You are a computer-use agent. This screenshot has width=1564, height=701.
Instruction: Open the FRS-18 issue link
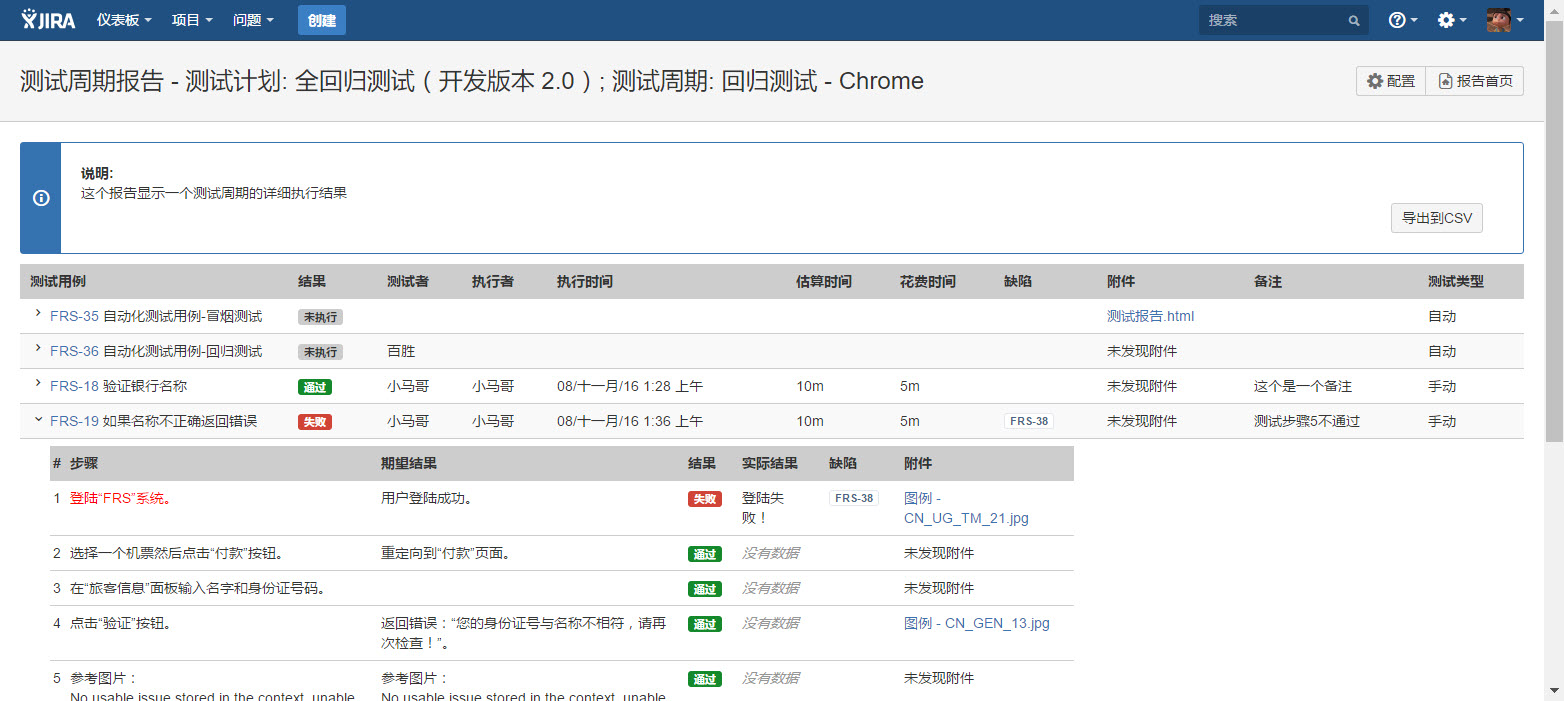pyautogui.click(x=74, y=386)
